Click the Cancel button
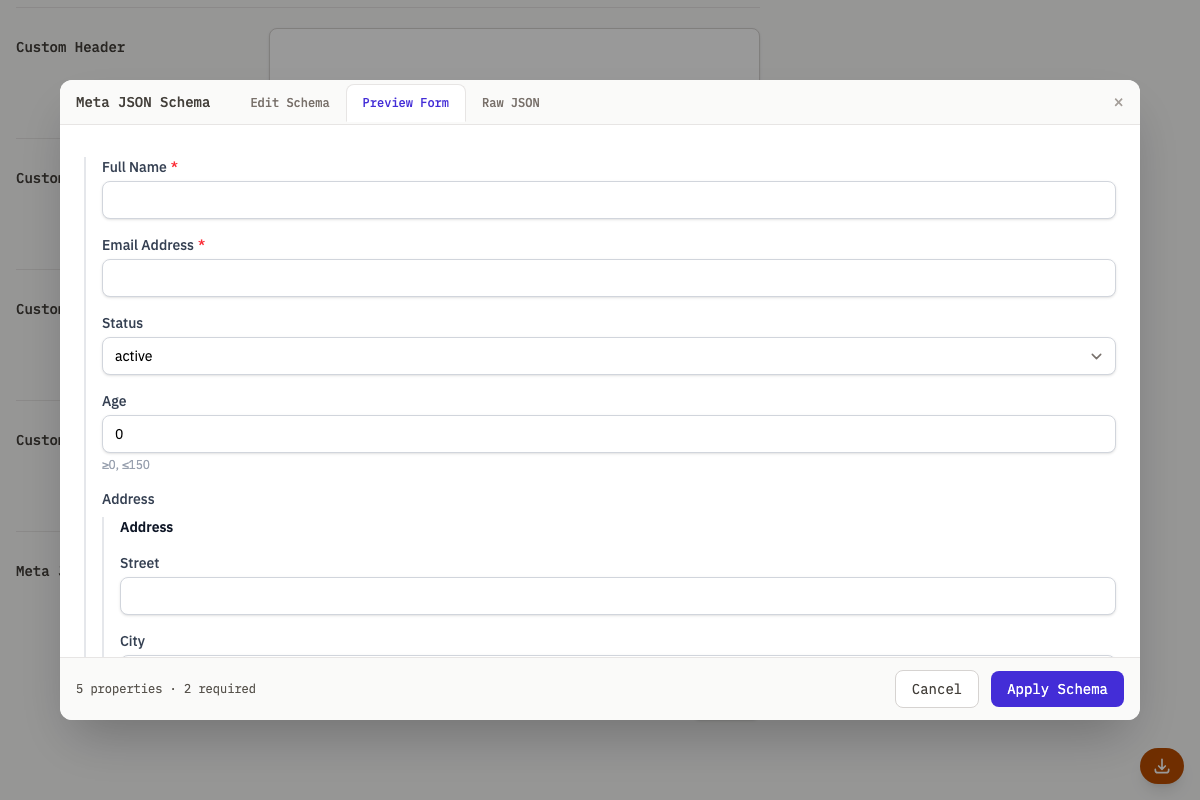Viewport: 1200px width, 800px height. point(936,689)
